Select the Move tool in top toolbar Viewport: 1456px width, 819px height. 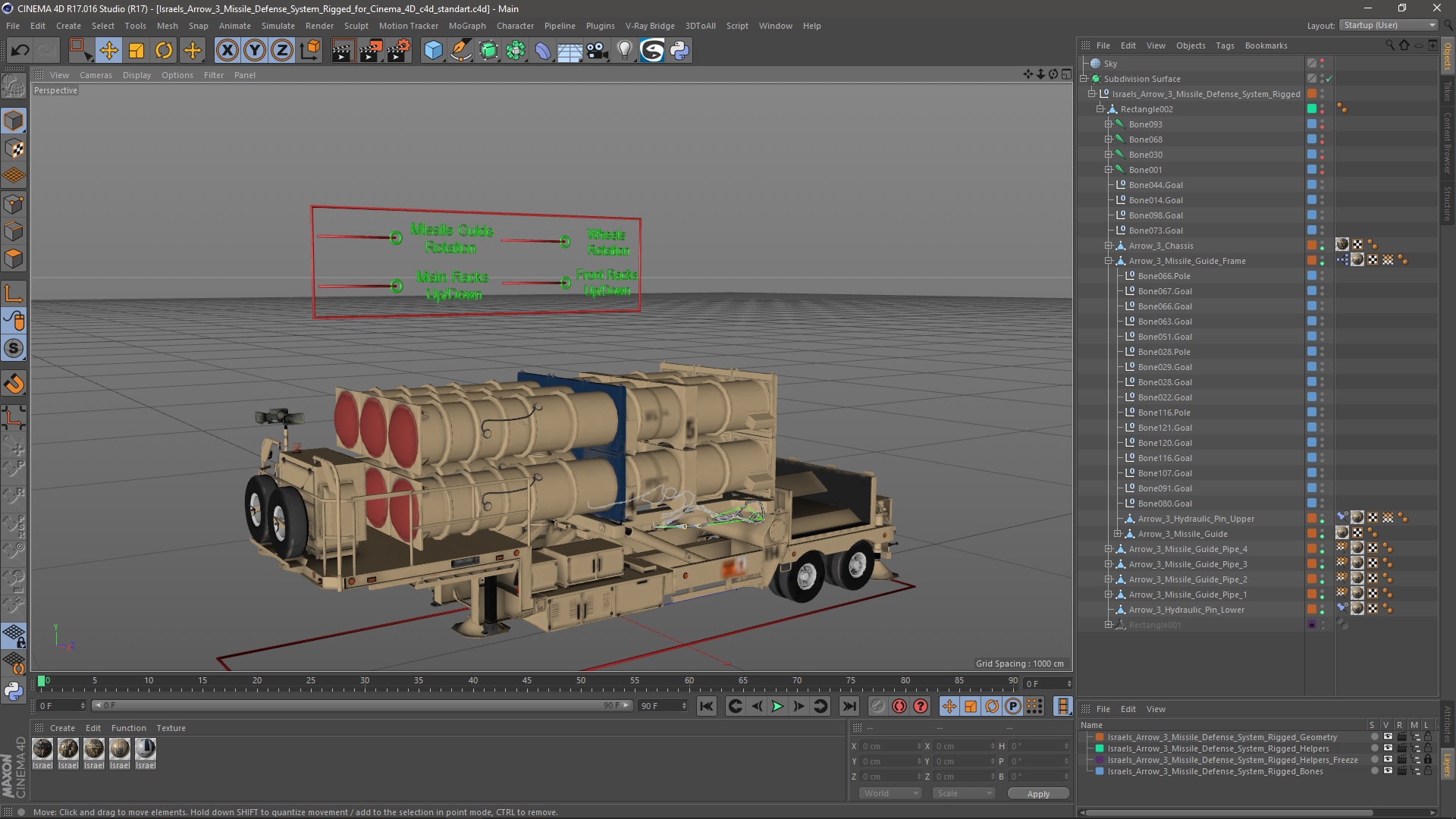click(x=108, y=51)
